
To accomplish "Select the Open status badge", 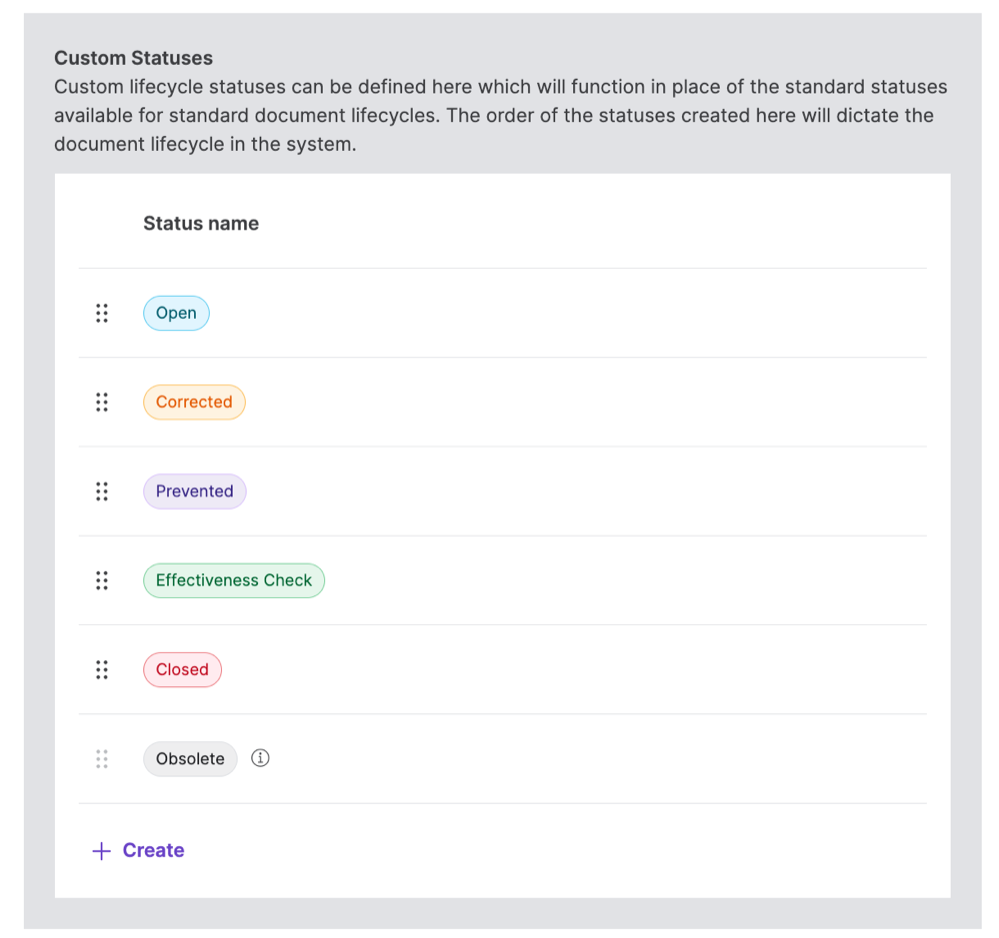I will (x=176, y=313).
